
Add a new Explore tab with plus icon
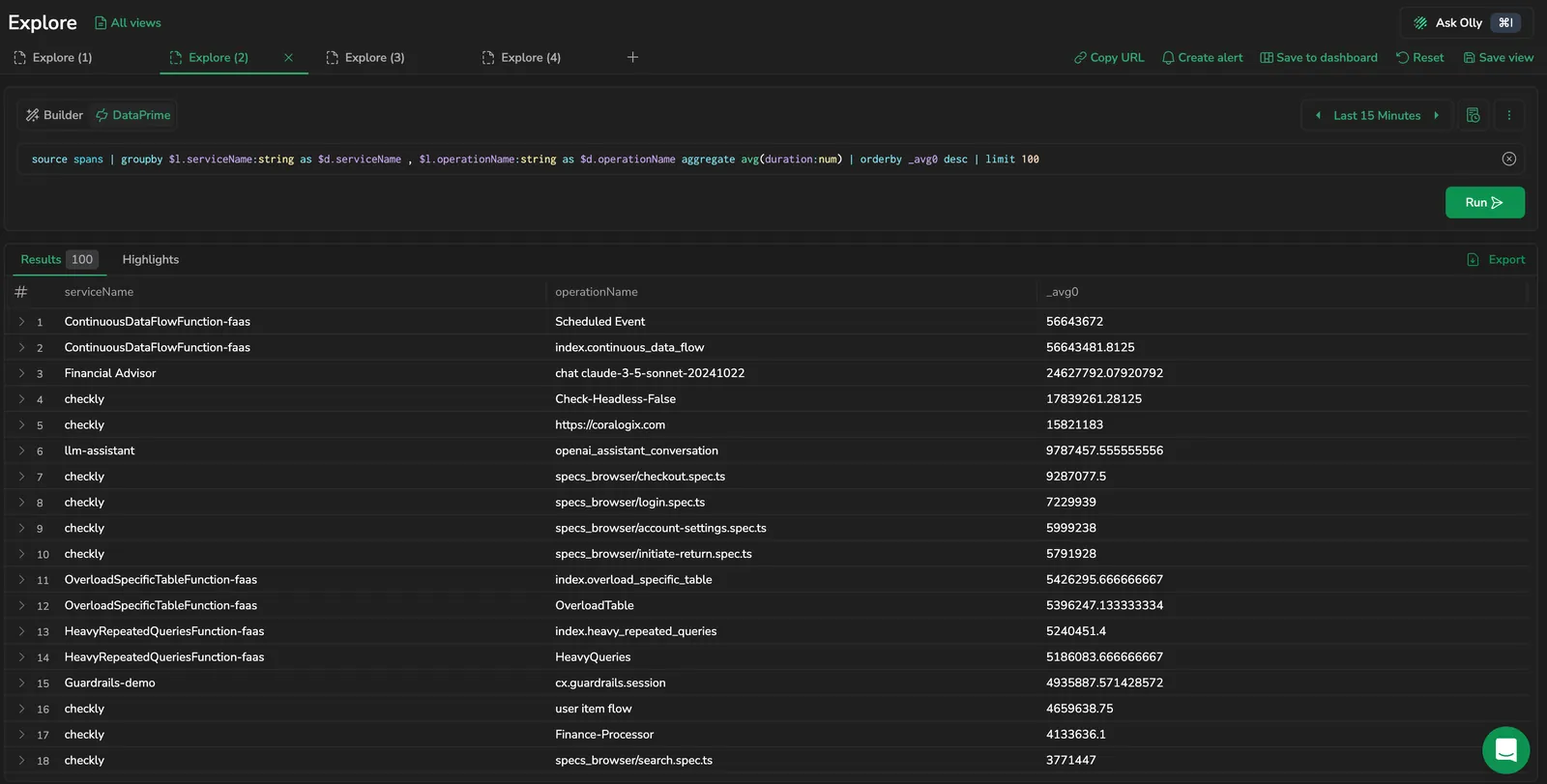point(632,57)
